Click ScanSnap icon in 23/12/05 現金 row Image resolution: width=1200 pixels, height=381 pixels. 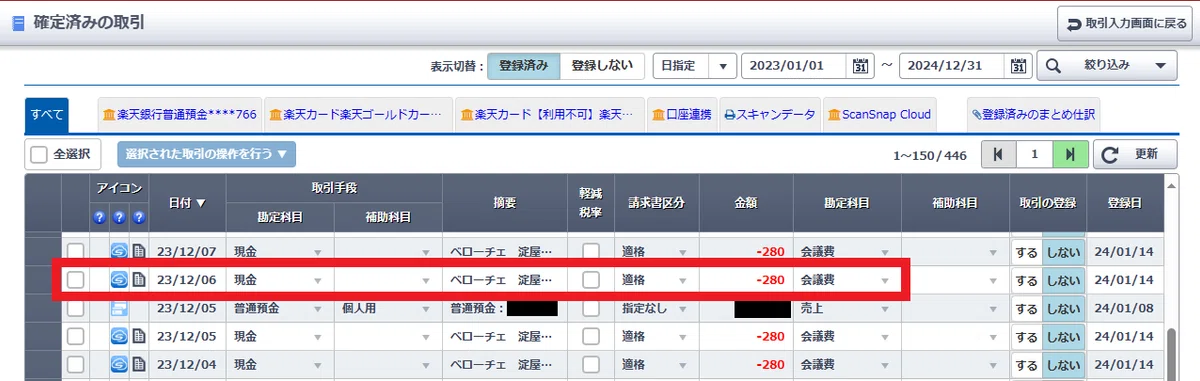coord(119,336)
